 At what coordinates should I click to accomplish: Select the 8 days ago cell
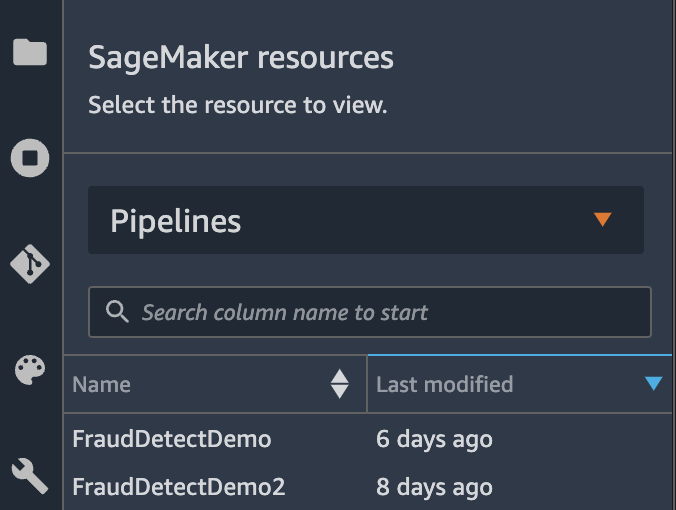pos(434,487)
